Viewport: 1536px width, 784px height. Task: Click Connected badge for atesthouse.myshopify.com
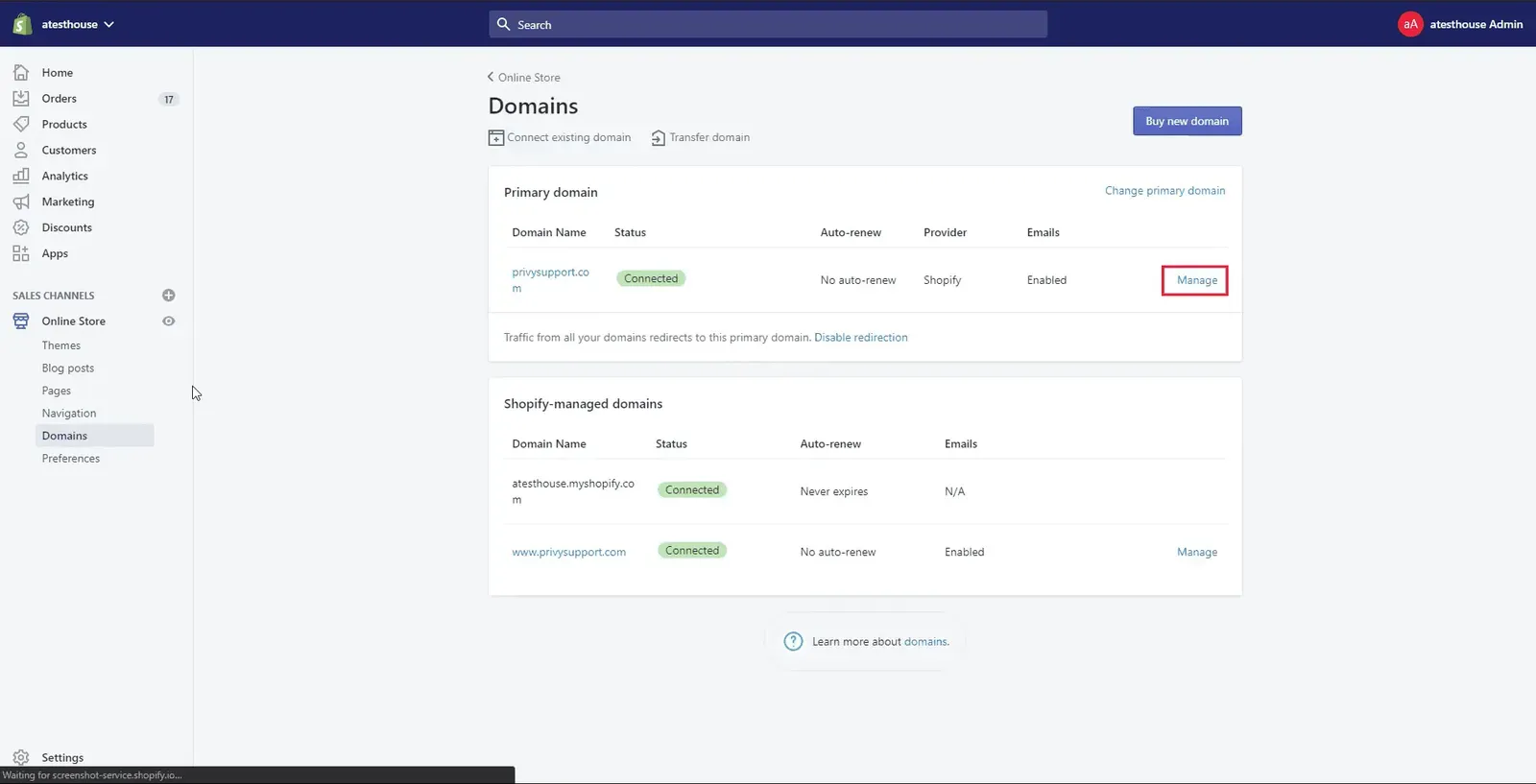(x=692, y=490)
